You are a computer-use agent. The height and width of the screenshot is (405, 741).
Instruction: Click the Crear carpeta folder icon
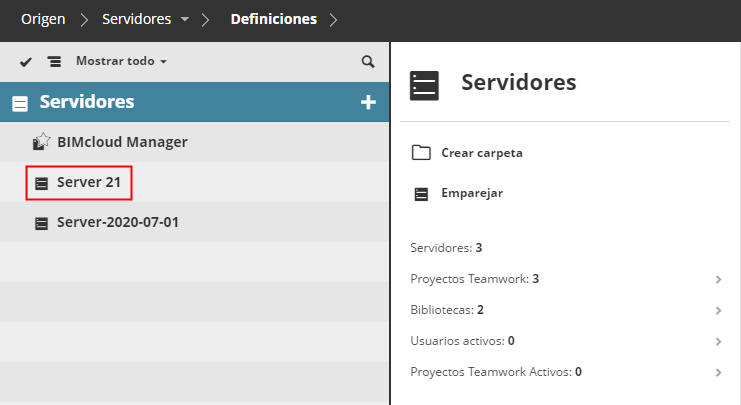[421, 153]
